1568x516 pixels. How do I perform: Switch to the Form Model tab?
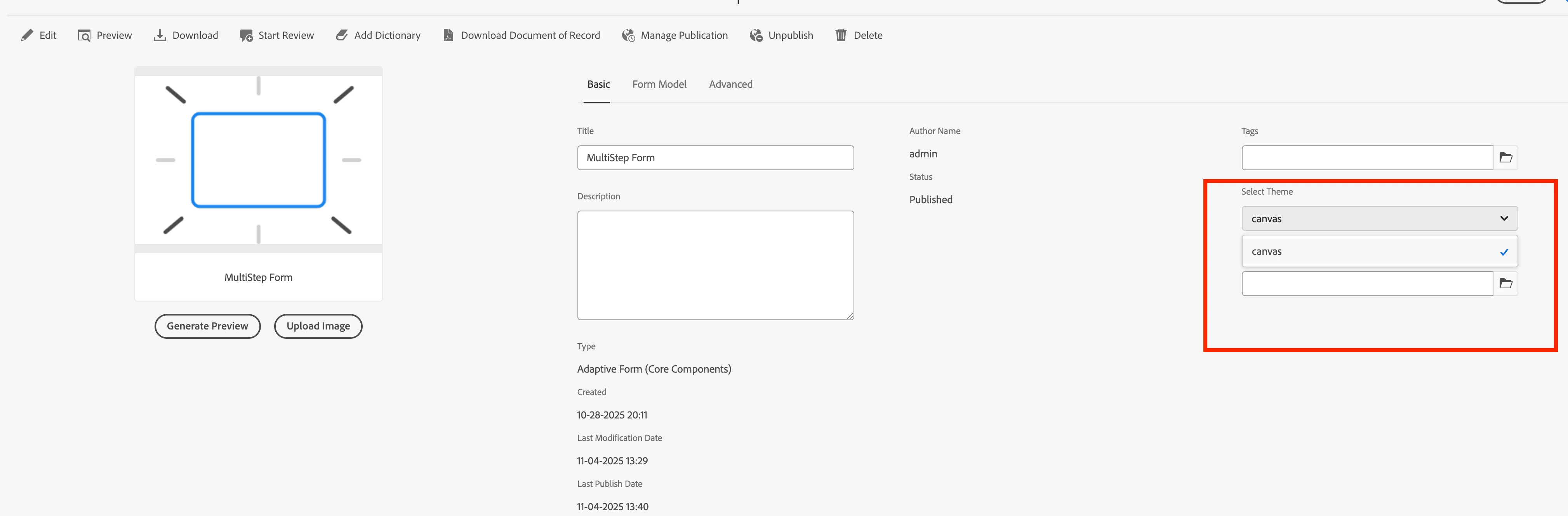(659, 85)
